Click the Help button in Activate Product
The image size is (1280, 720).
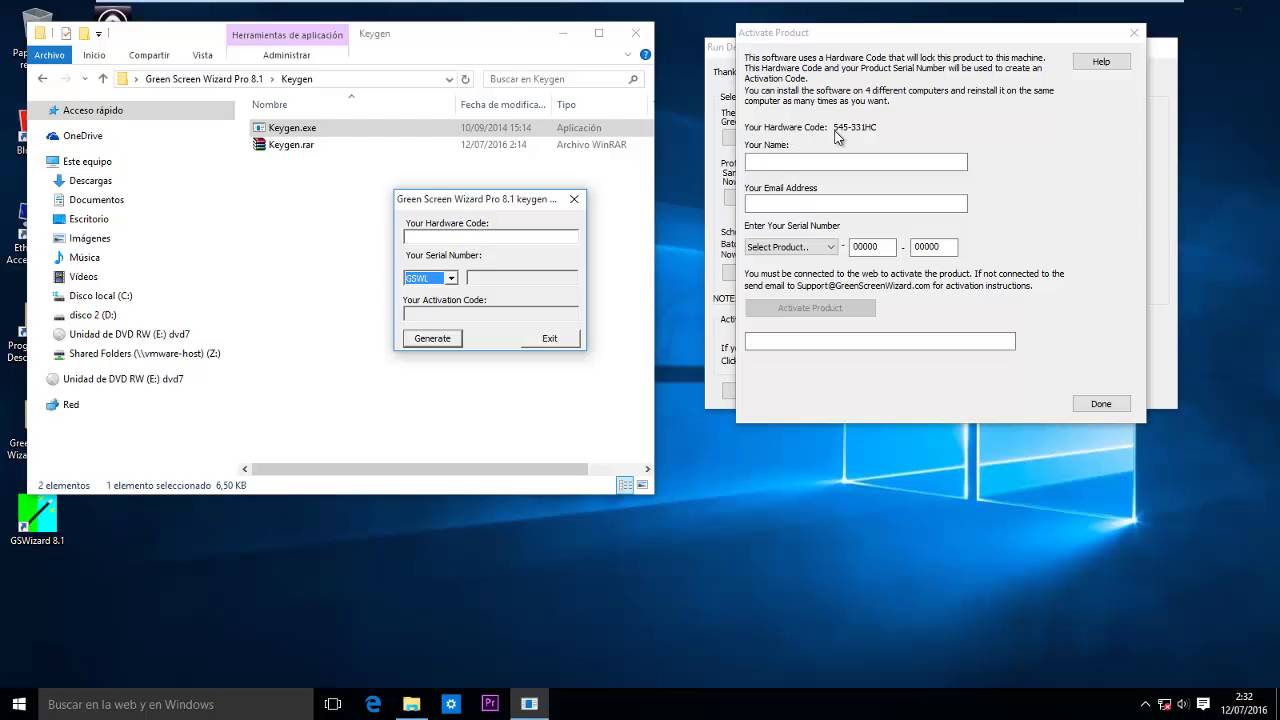[1101, 62]
